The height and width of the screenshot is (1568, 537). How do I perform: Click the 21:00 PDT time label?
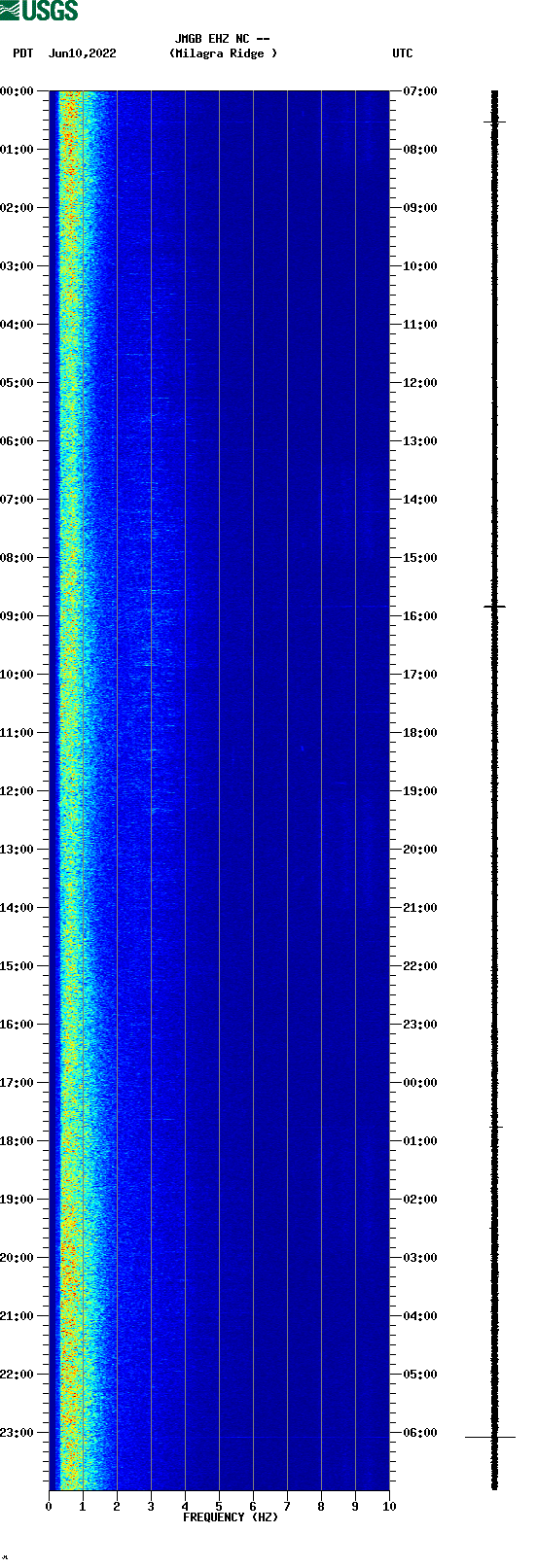[18, 1316]
